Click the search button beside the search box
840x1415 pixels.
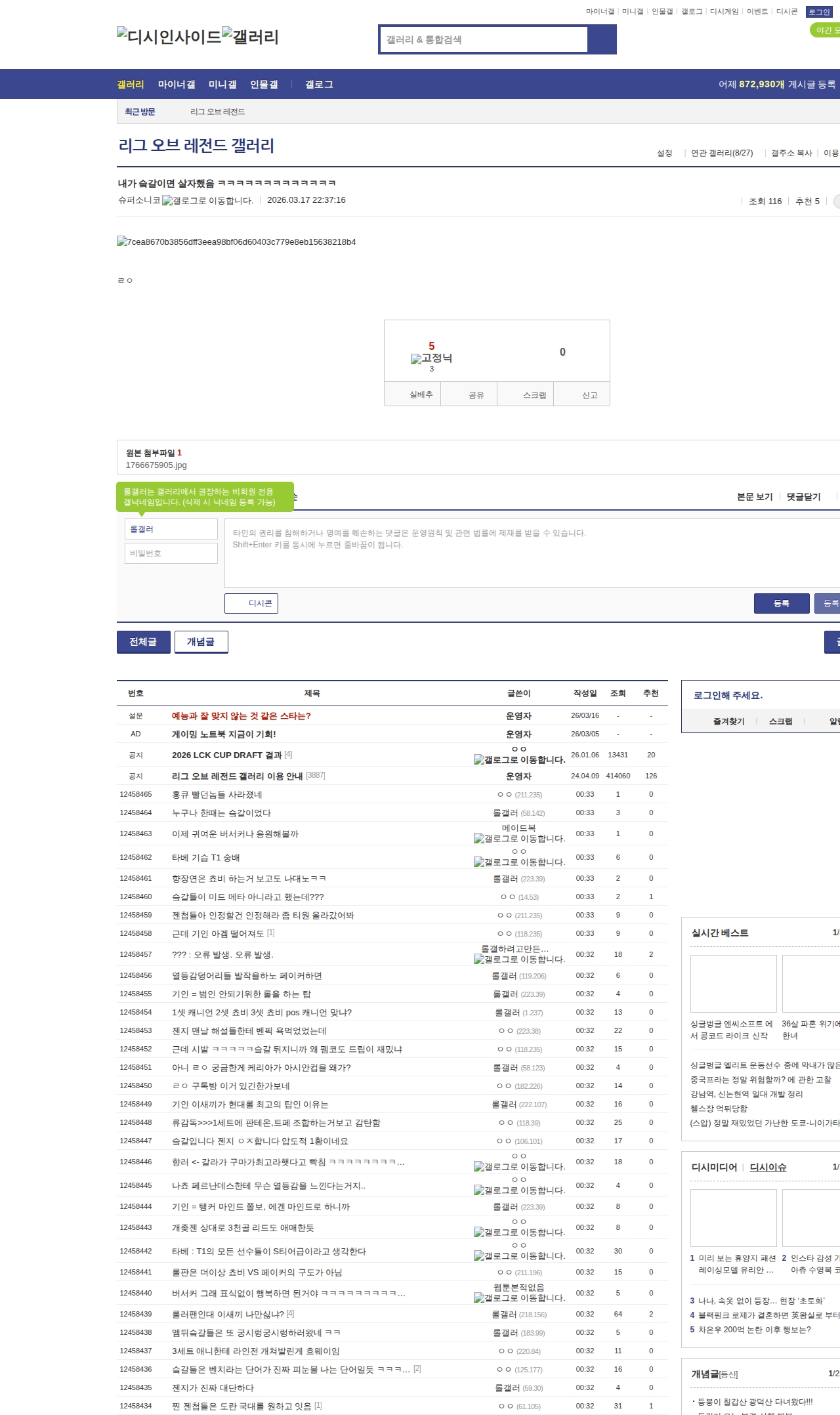[602, 39]
